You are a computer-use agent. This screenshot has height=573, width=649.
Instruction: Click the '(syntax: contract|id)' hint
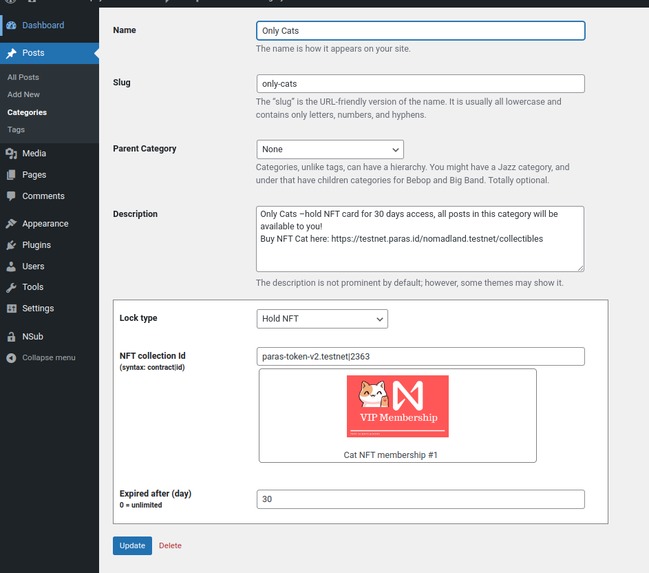tap(152, 367)
